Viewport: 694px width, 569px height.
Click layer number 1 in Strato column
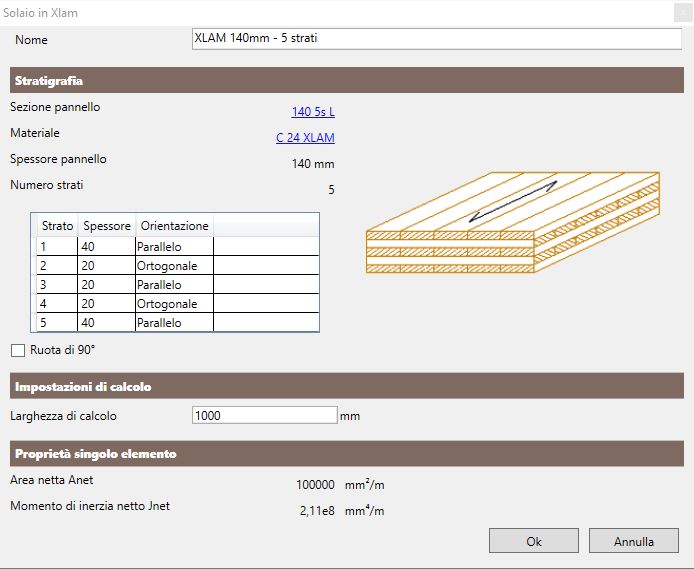click(x=57, y=246)
